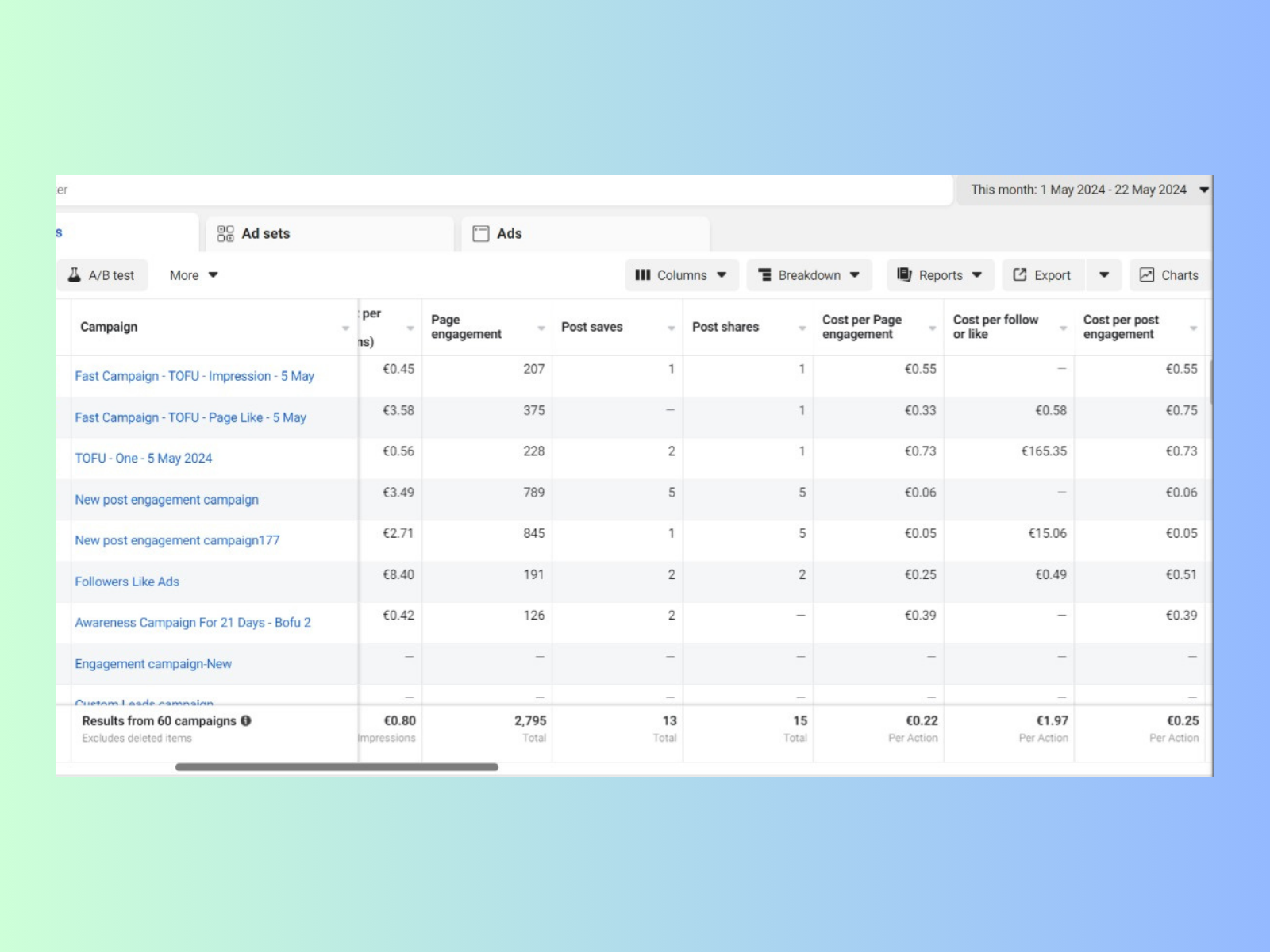
Task: Open the More dropdown menu
Action: point(194,275)
